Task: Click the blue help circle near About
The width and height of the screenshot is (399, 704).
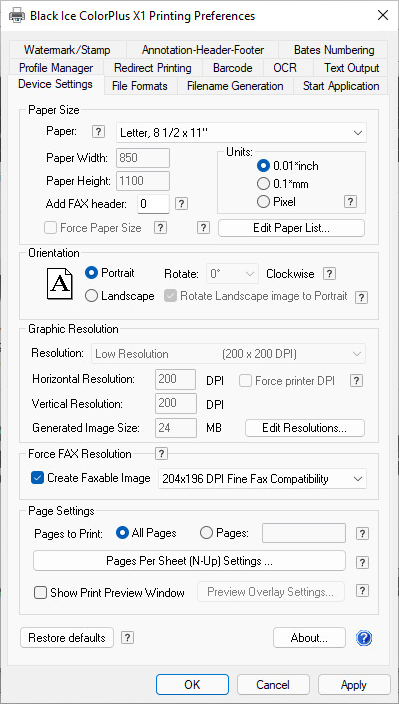Action: click(364, 638)
